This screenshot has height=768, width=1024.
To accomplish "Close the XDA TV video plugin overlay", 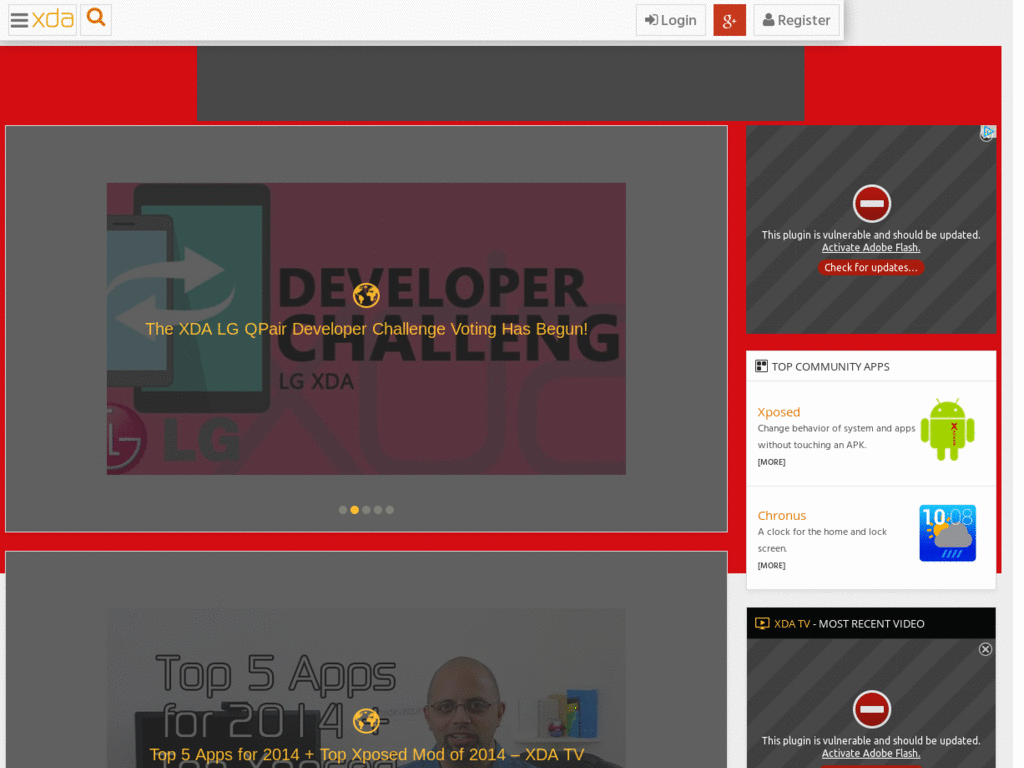I will (x=985, y=649).
